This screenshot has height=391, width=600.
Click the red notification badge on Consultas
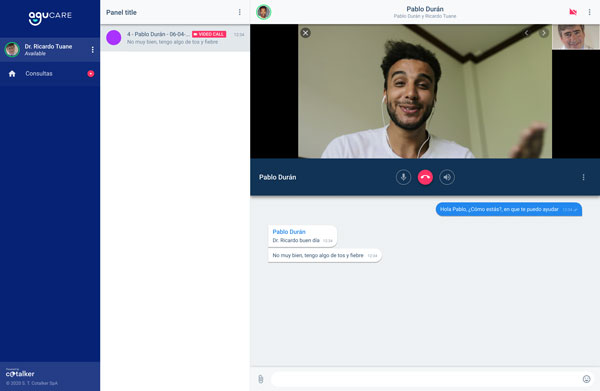tap(91, 73)
